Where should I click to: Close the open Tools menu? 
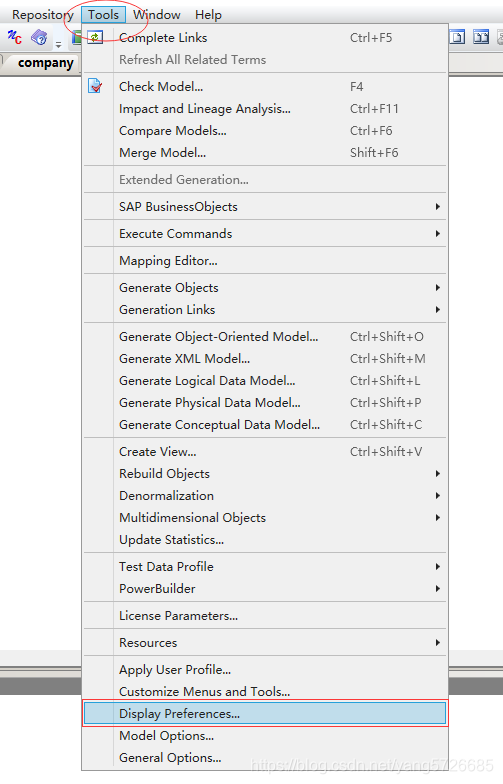[104, 14]
